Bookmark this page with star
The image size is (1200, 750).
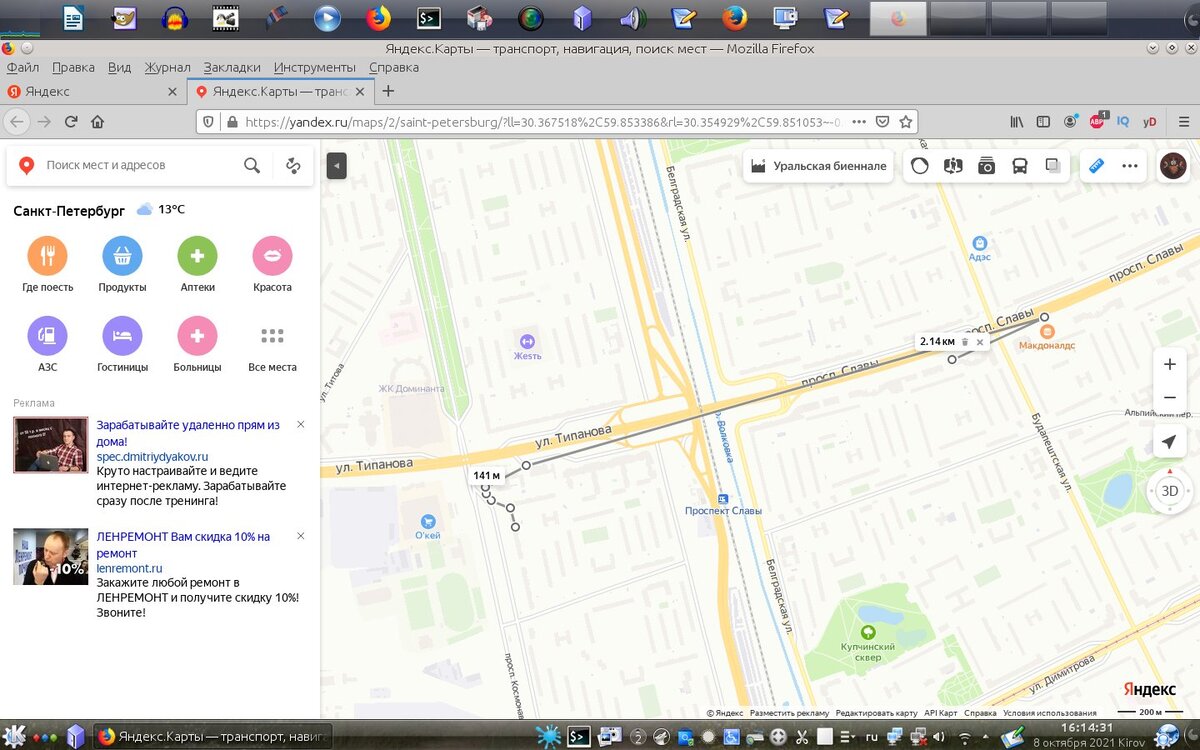pos(906,122)
